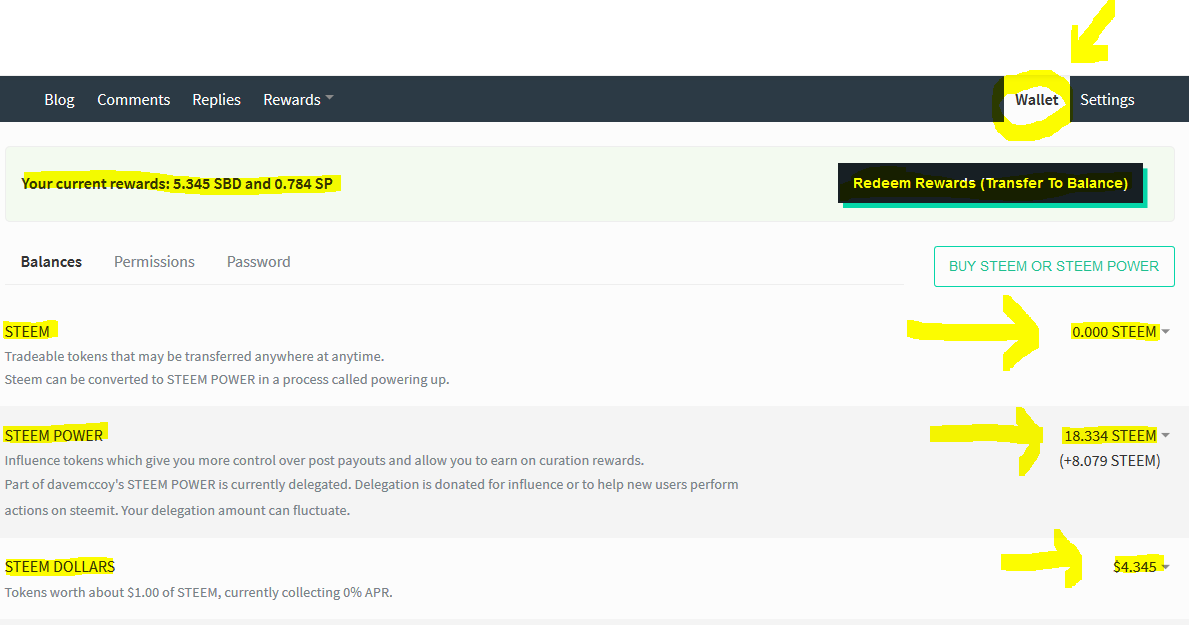Open the Blog tab

point(59,99)
